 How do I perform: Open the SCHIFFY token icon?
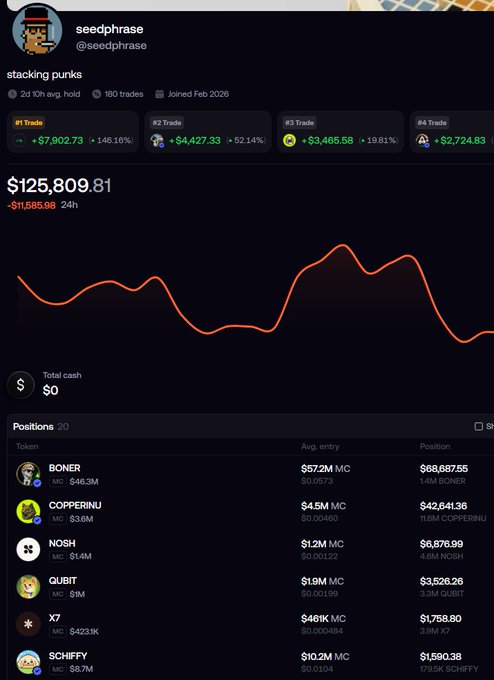(x=29, y=662)
